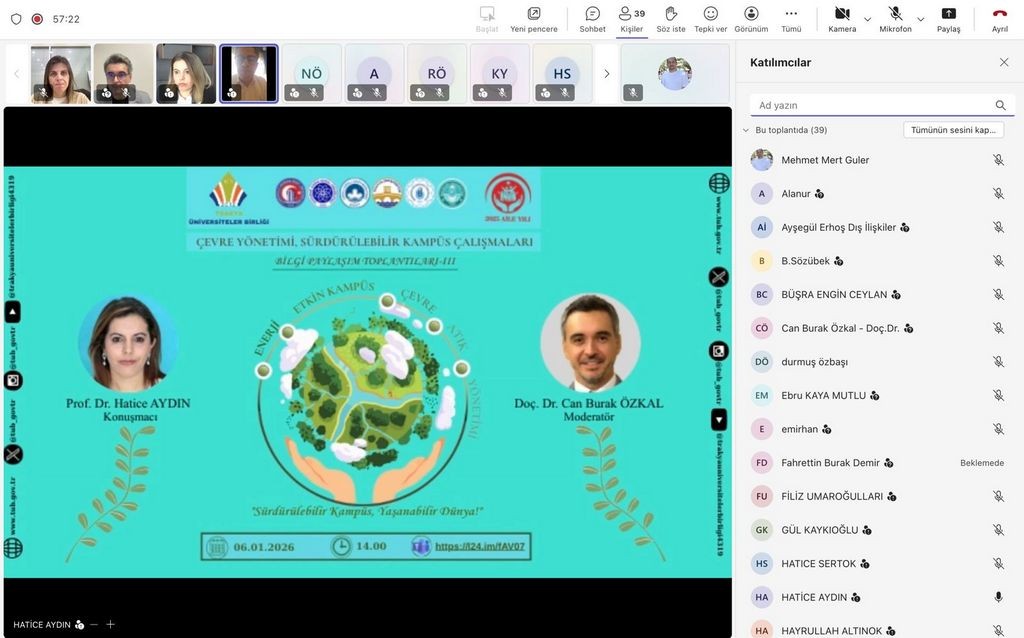Collapse the Bu toplantıda (39) list
1024x638 pixels.
click(746, 130)
